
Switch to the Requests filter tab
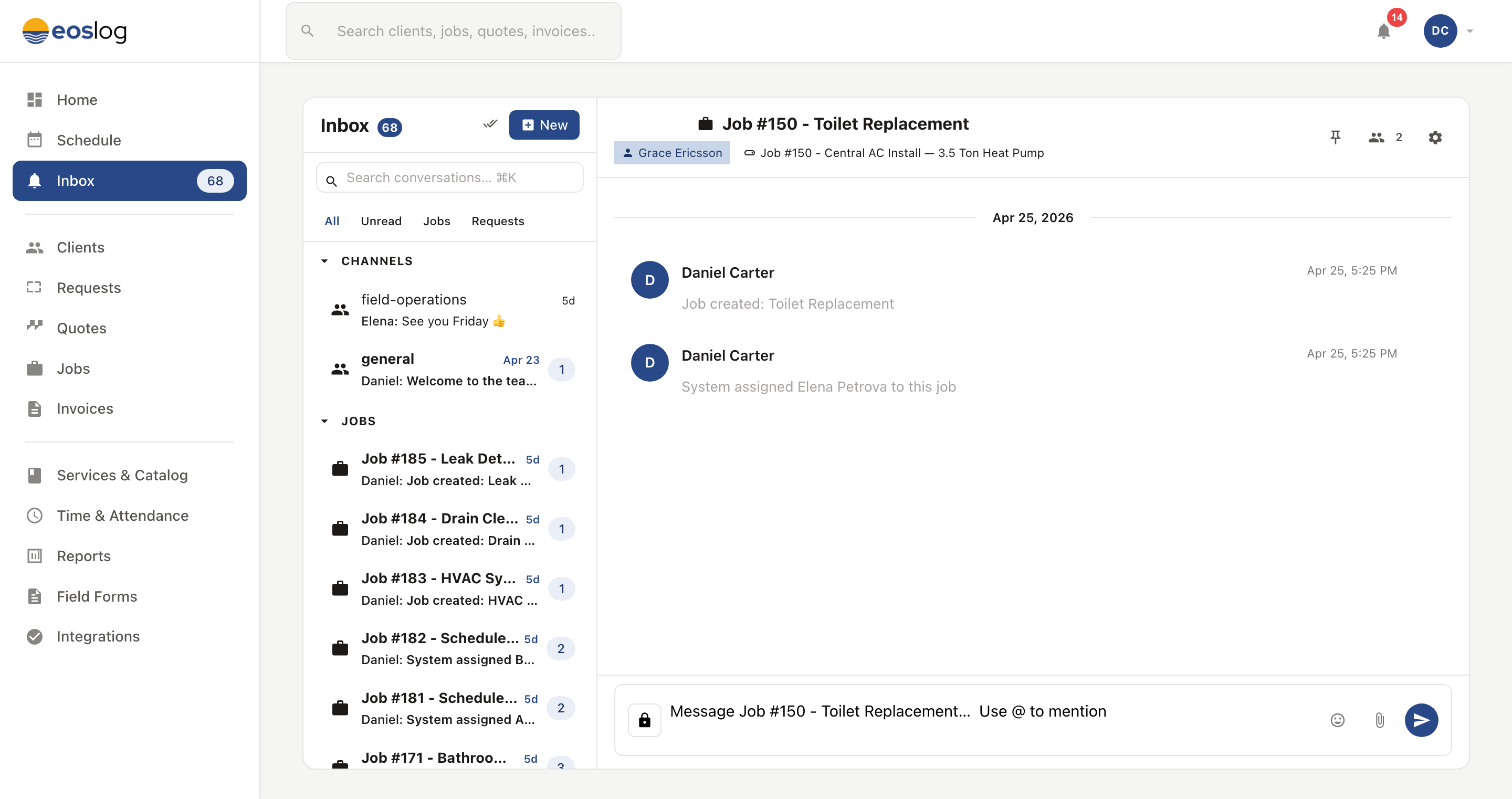[498, 222]
